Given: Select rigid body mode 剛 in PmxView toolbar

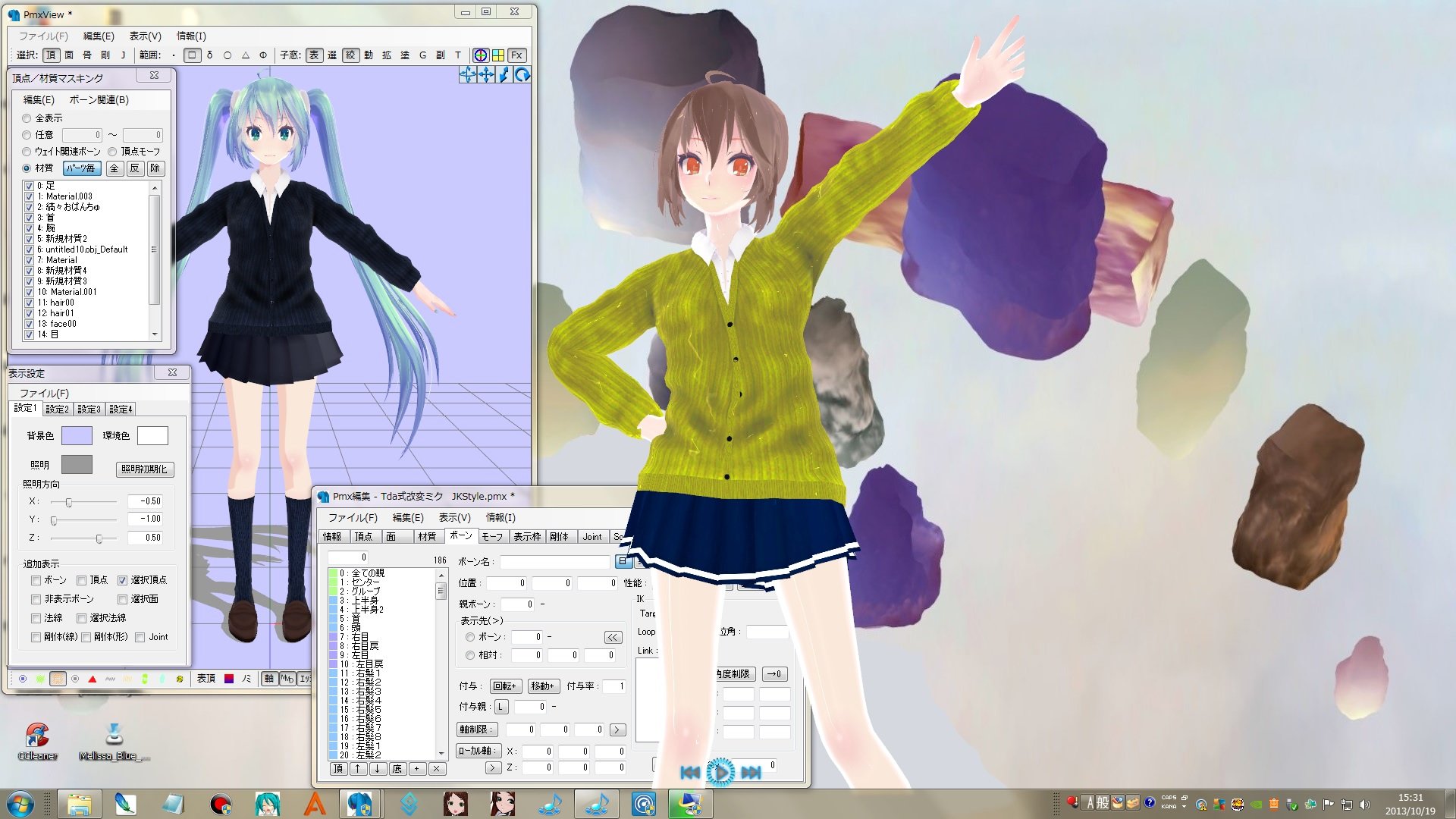Looking at the screenshot, I should pyautogui.click(x=105, y=55).
